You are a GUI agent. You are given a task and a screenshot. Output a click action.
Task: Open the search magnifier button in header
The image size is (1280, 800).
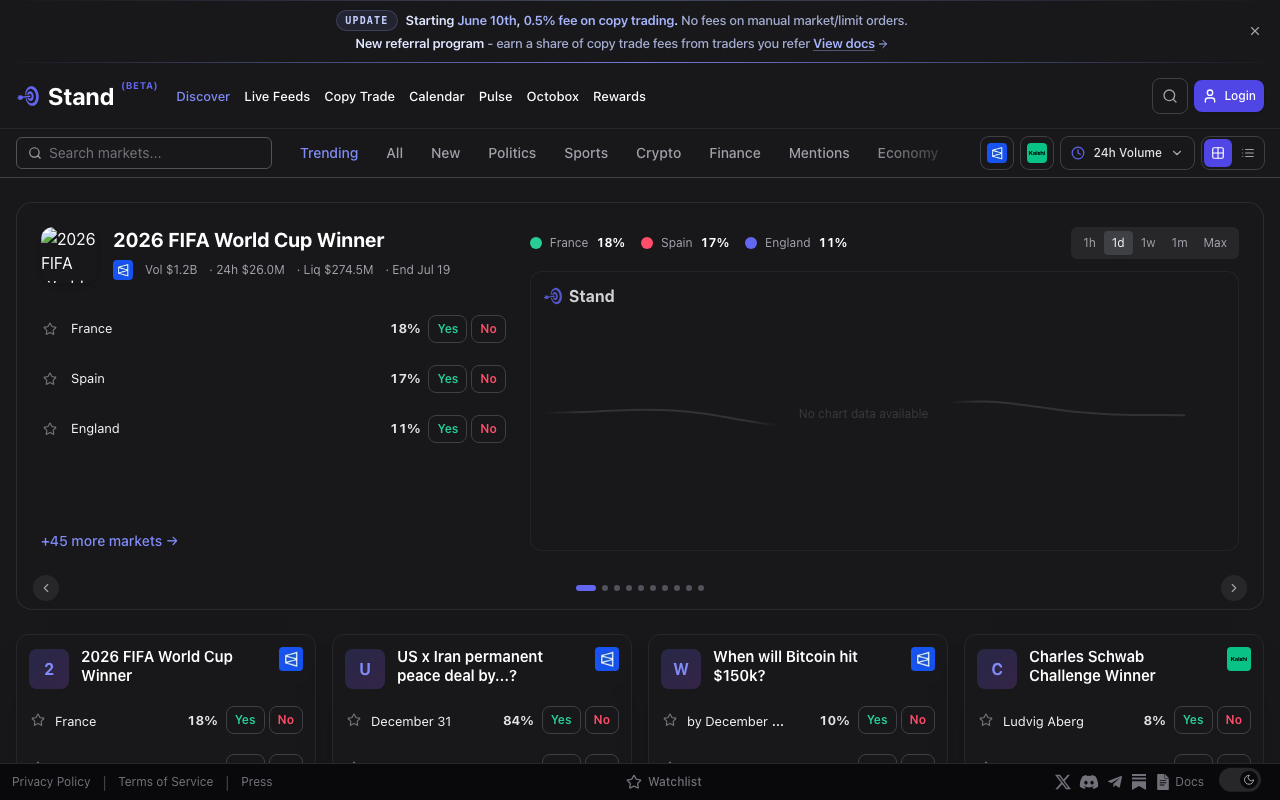[1170, 96]
